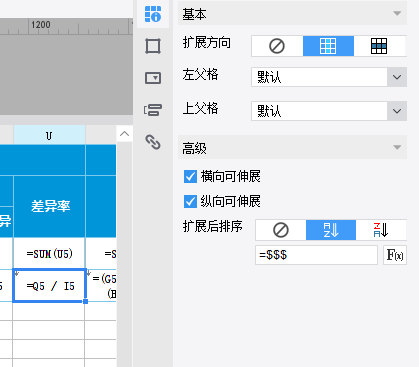The height and width of the screenshot is (367, 419).
Task: Open the cell attributes panel icon
Action: tap(153, 14)
